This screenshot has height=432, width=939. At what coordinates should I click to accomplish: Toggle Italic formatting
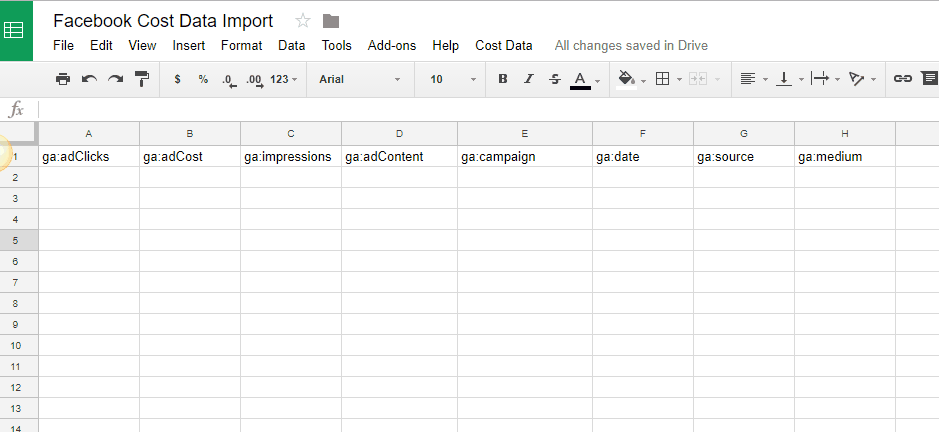click(x=529, y=79)
